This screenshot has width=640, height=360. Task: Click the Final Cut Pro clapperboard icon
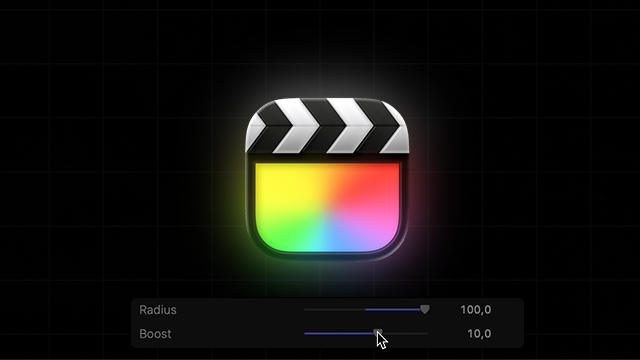point(327,179)
